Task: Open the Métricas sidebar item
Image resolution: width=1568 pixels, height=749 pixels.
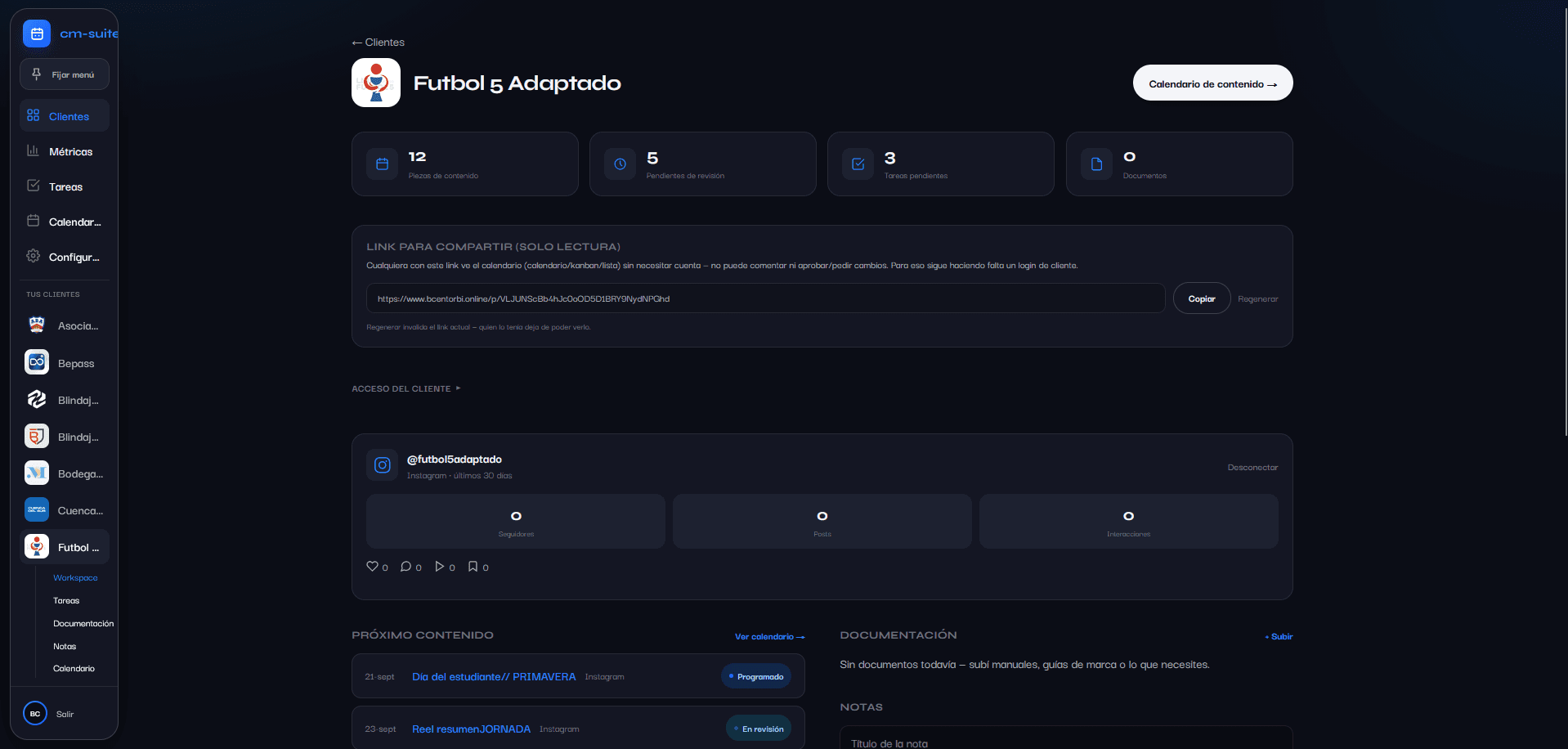Action: 65,151
